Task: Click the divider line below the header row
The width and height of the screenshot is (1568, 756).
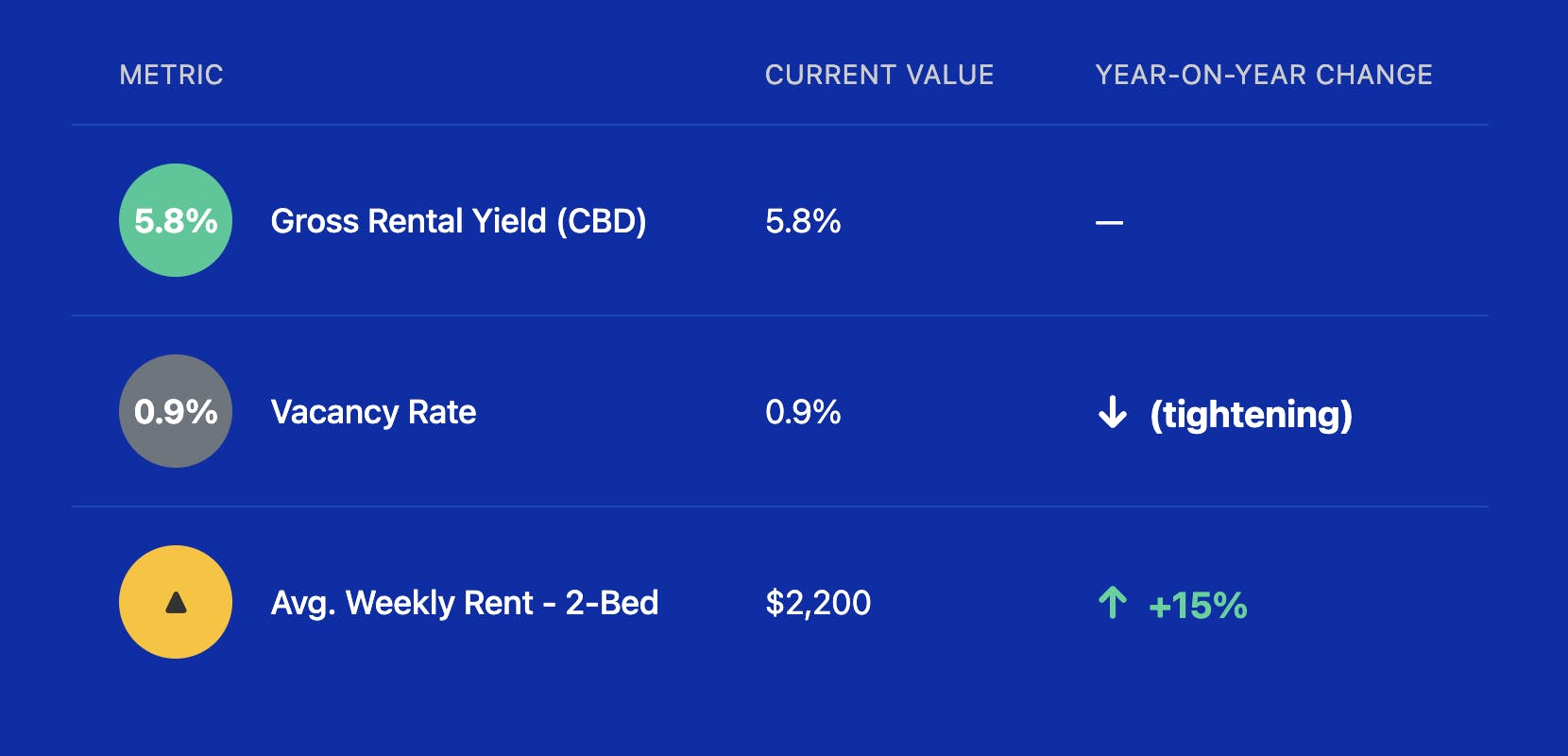Action: tap(779, 125)
